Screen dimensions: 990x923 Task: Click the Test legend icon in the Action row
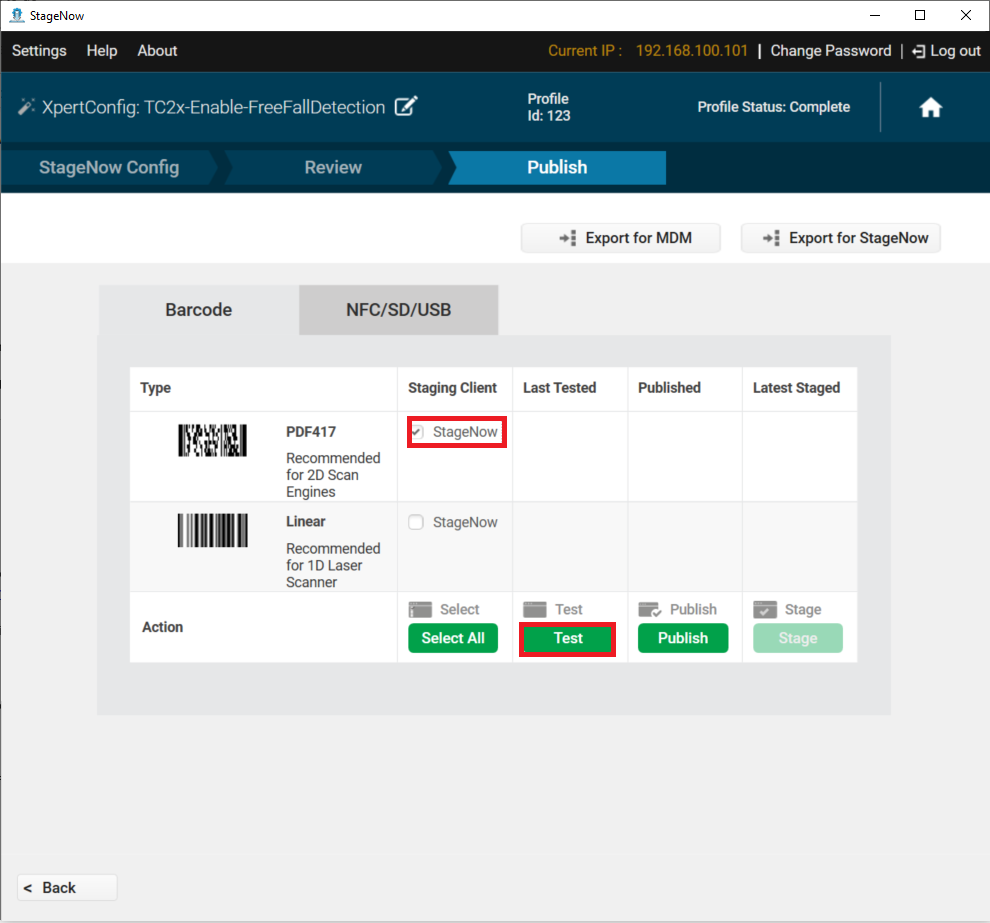point(535,609)
